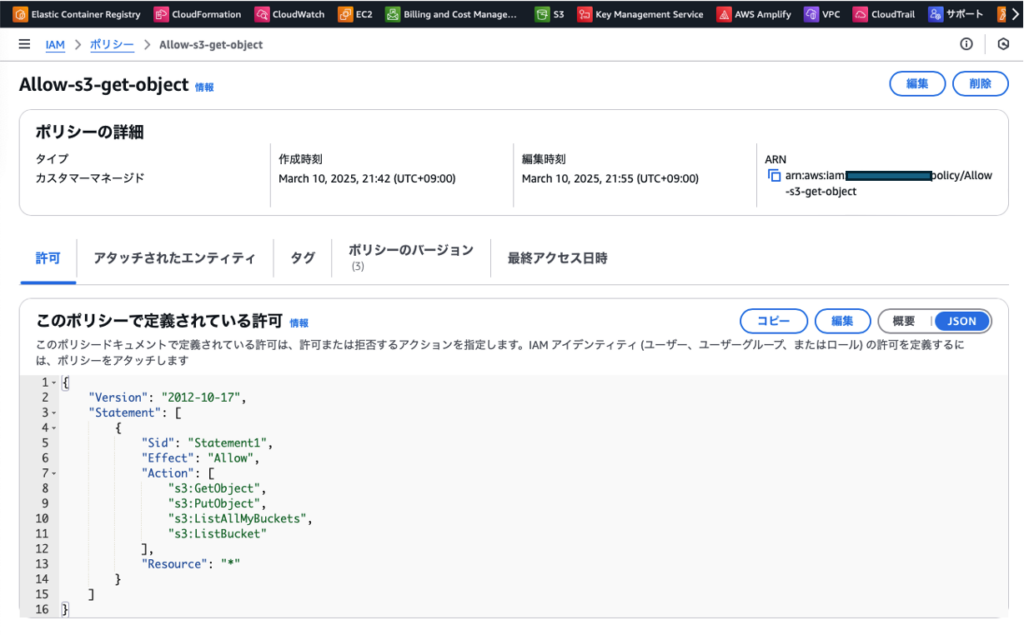The image size is (1024, 635).
Task: Click "s3:ListBucket" text in JSON
Action: [x=217, y=533]
